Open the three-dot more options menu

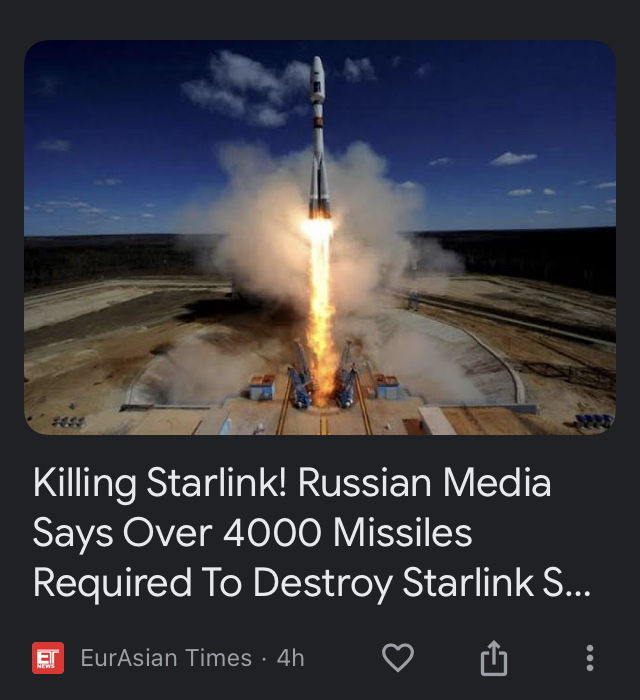point(590,658)
